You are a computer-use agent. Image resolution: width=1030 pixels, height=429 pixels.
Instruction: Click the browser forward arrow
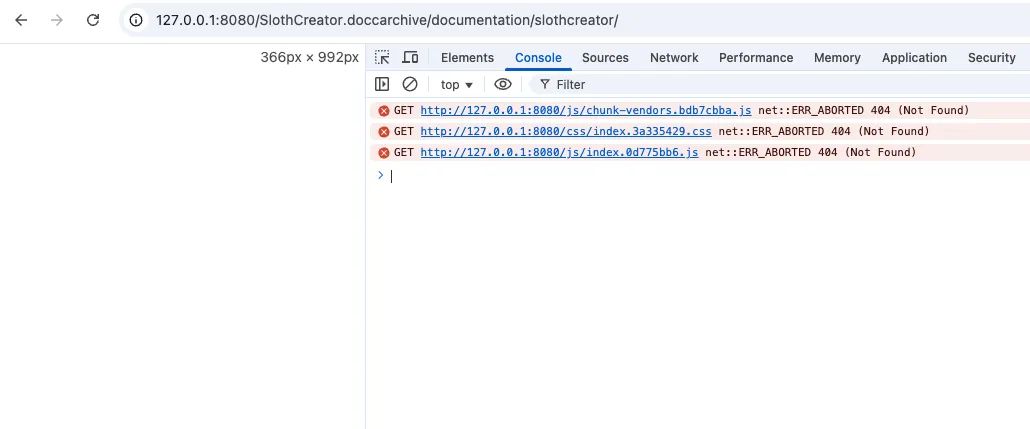click(x=57, y=20)
